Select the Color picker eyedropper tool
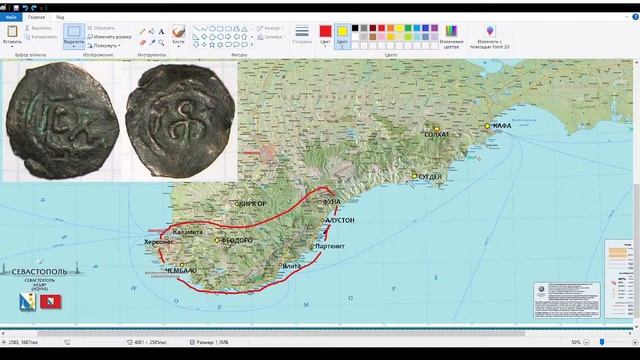Viewport: 640px width, 360px height. coord(152,42)
